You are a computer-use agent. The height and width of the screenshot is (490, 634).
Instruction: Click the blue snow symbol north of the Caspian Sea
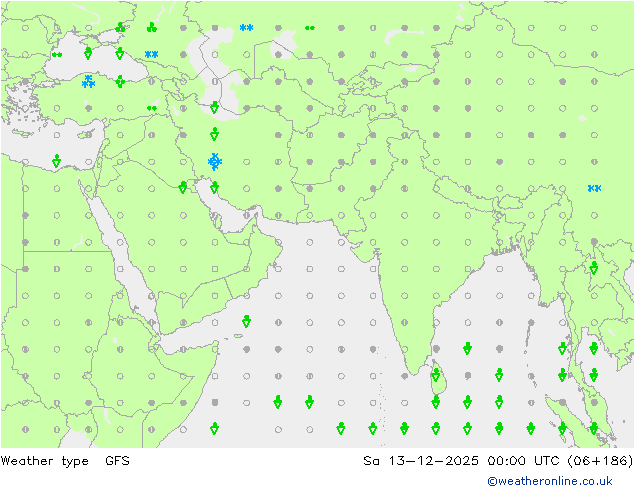coord(246,28)
